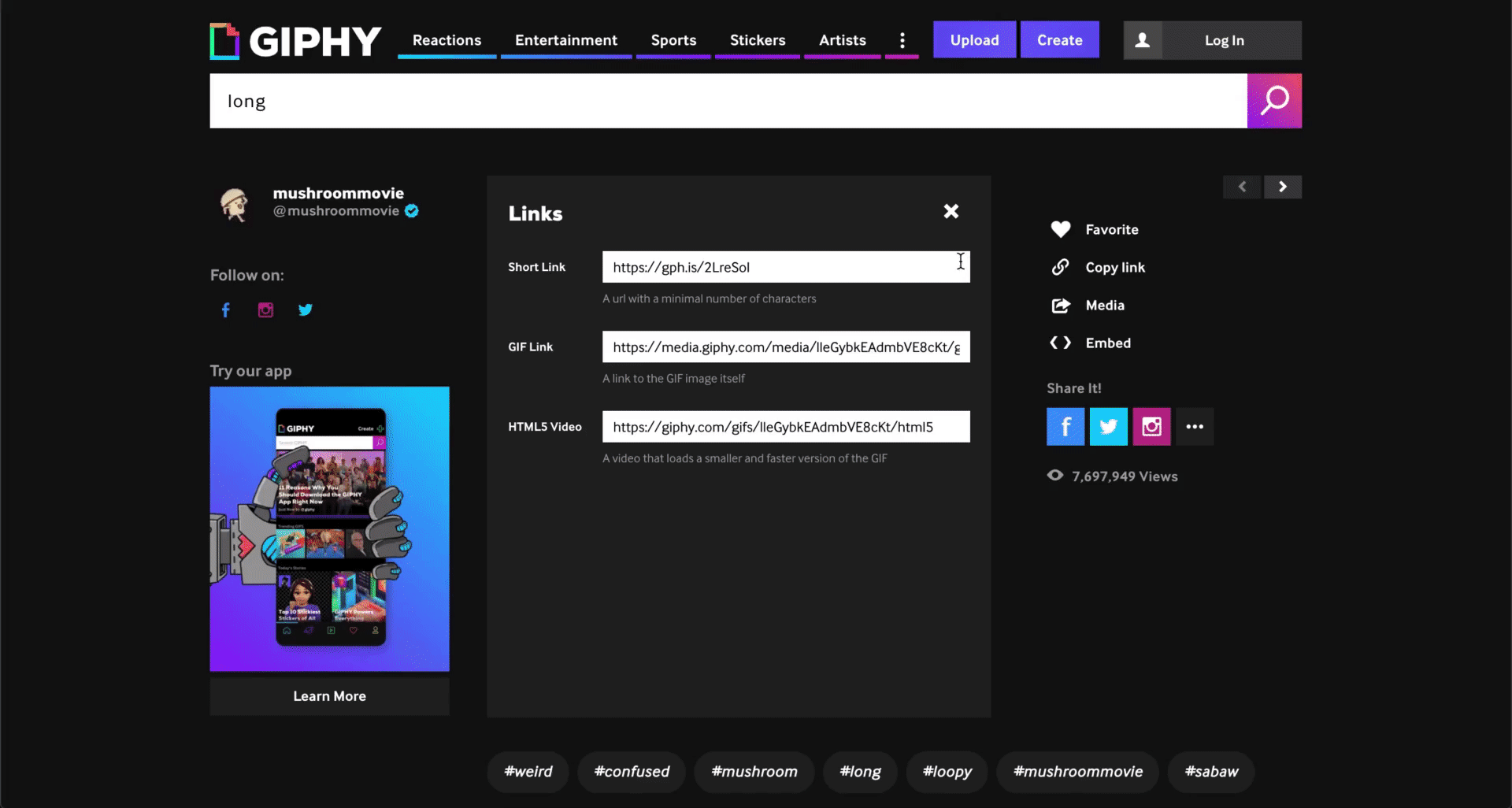Share GIF via the Instagram share button
The image size is (1512, 808).
1151,427
